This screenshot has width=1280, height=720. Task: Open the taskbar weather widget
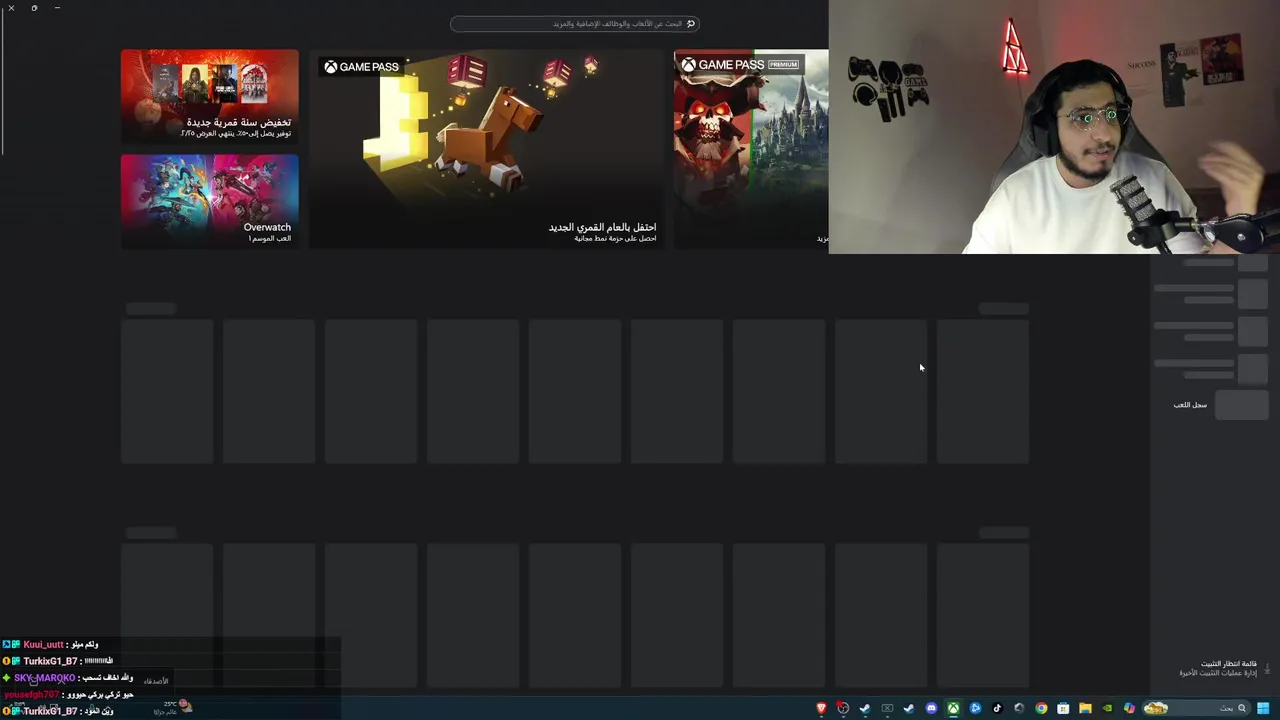coord(172,707)
